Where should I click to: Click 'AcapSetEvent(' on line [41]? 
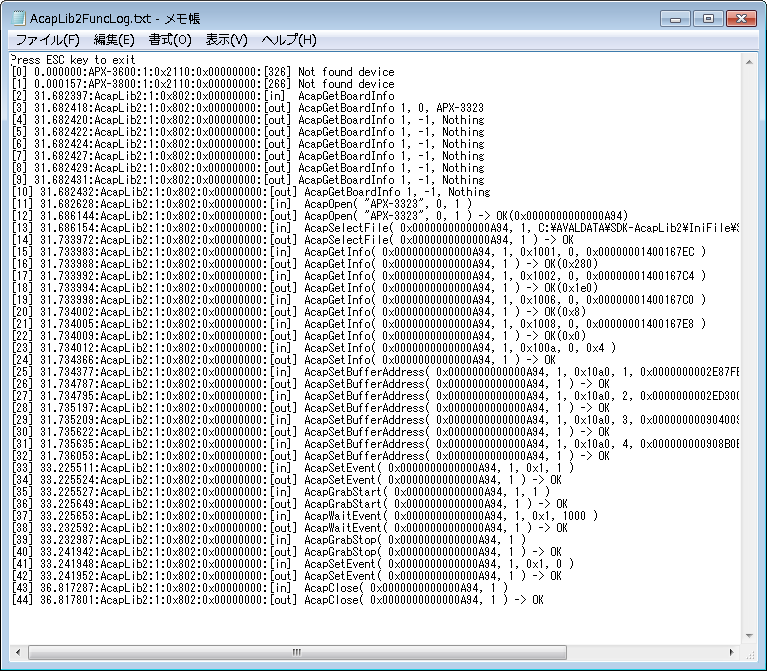click(343, 563)
